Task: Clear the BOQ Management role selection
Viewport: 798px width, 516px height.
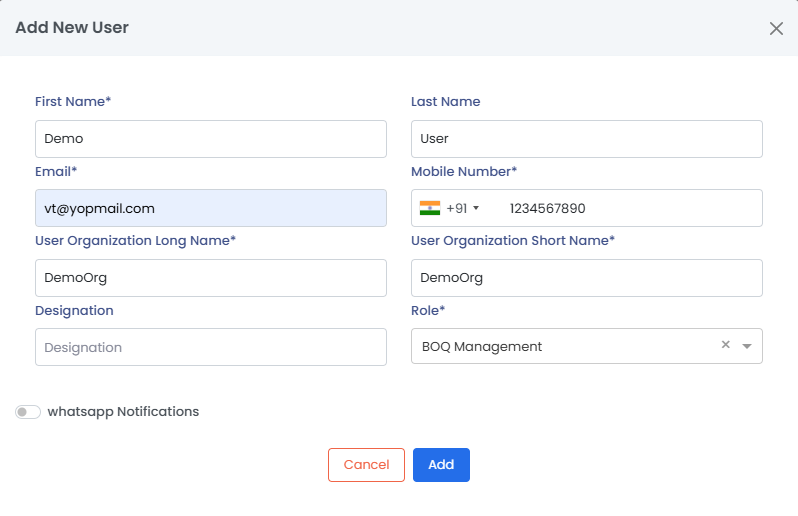Action: [726, 345]
